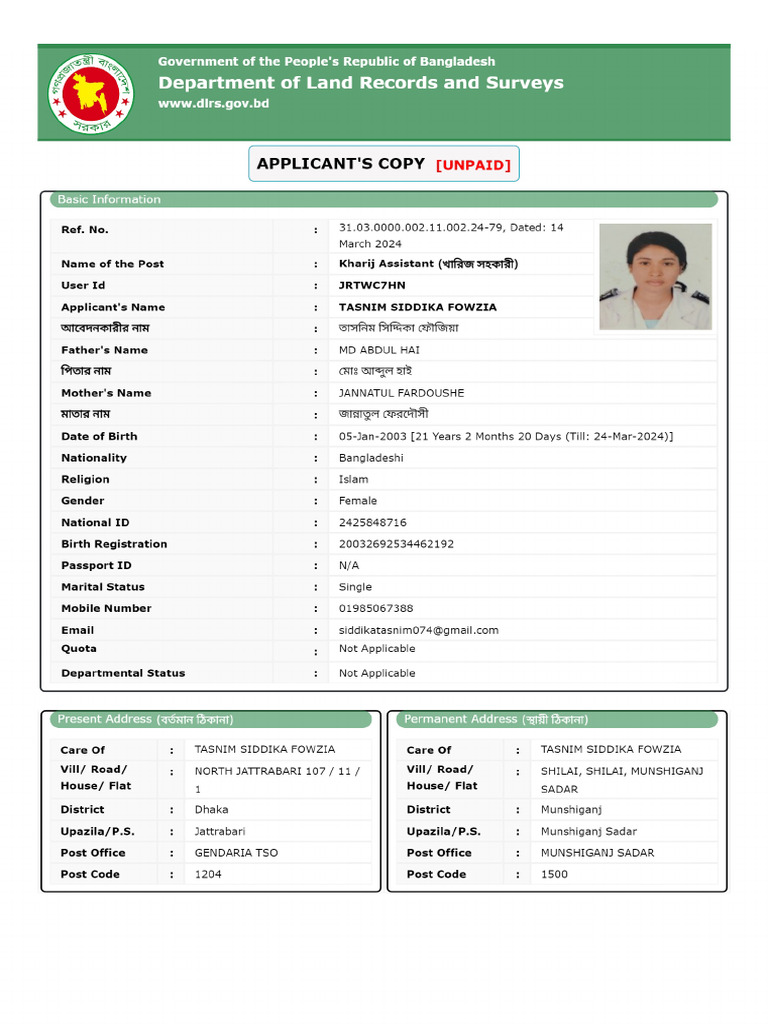Viewport: 768px width, 1024px height.
Task: Click SHILAI, SHILAI, MUNSHIGANJ SADAR address
Action: [622, 780]
